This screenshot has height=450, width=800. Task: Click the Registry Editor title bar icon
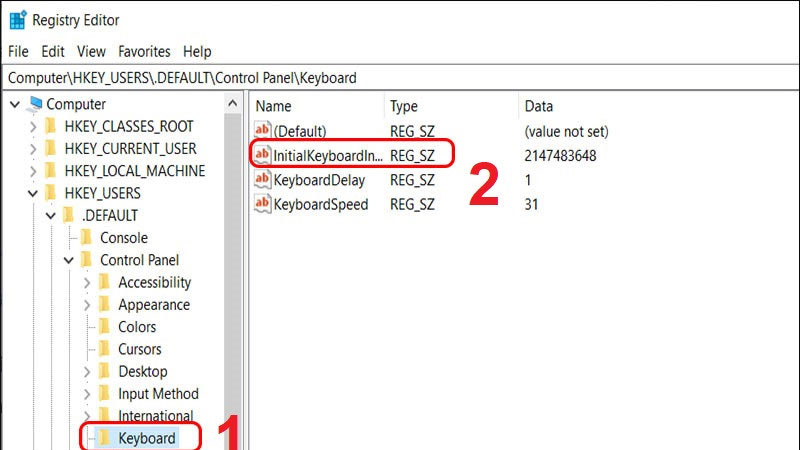(x=18, y=19)
